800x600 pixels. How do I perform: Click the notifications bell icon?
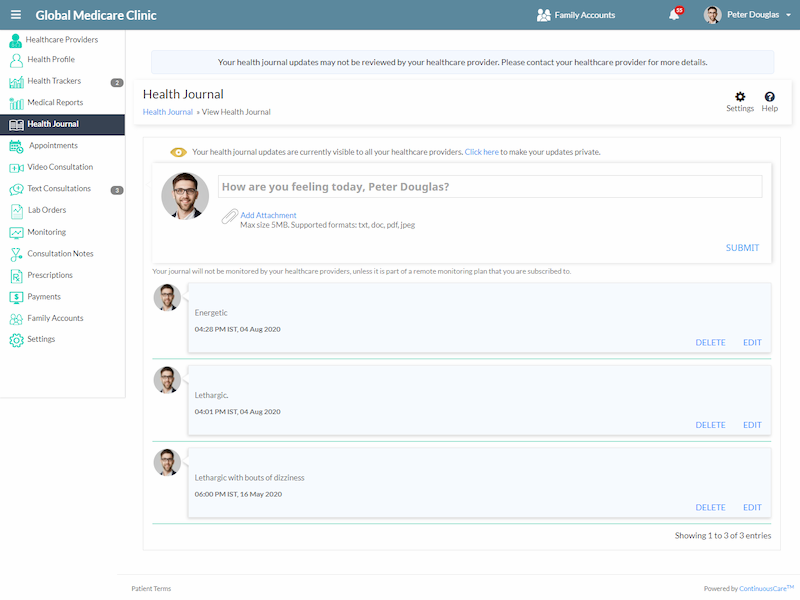coord(674,15)
